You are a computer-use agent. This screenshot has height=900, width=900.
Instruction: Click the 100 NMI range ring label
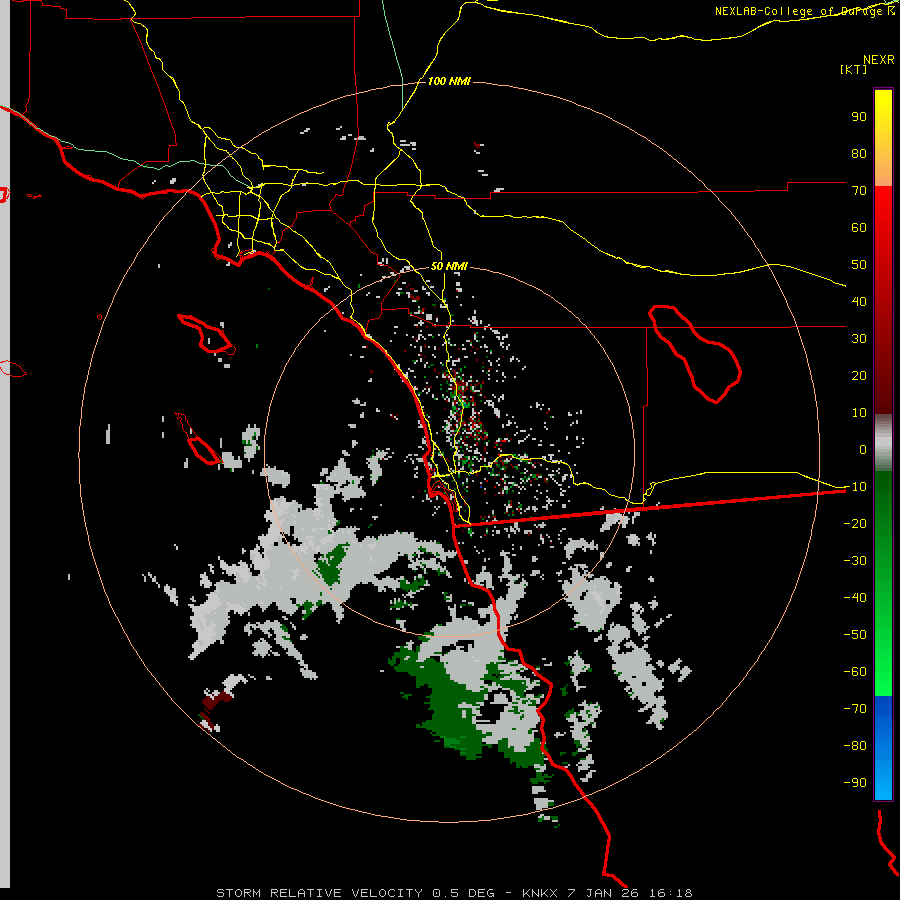pos(449,81)
